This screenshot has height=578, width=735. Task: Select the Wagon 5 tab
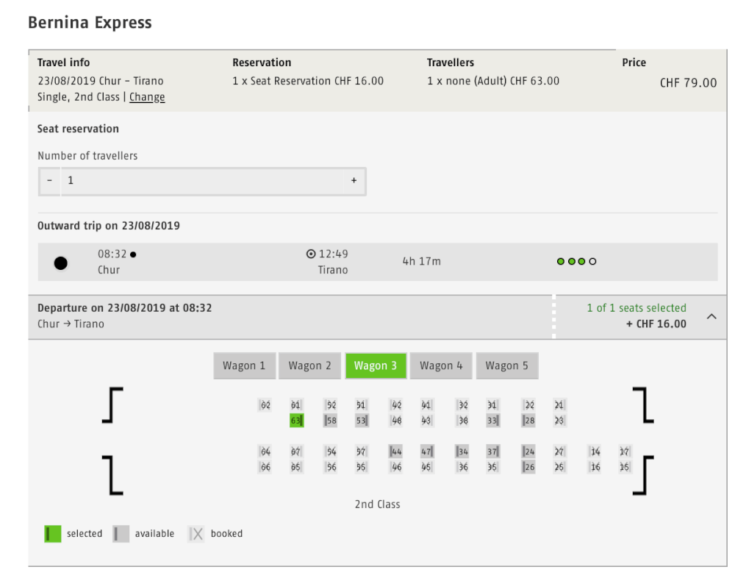point(507,366)
